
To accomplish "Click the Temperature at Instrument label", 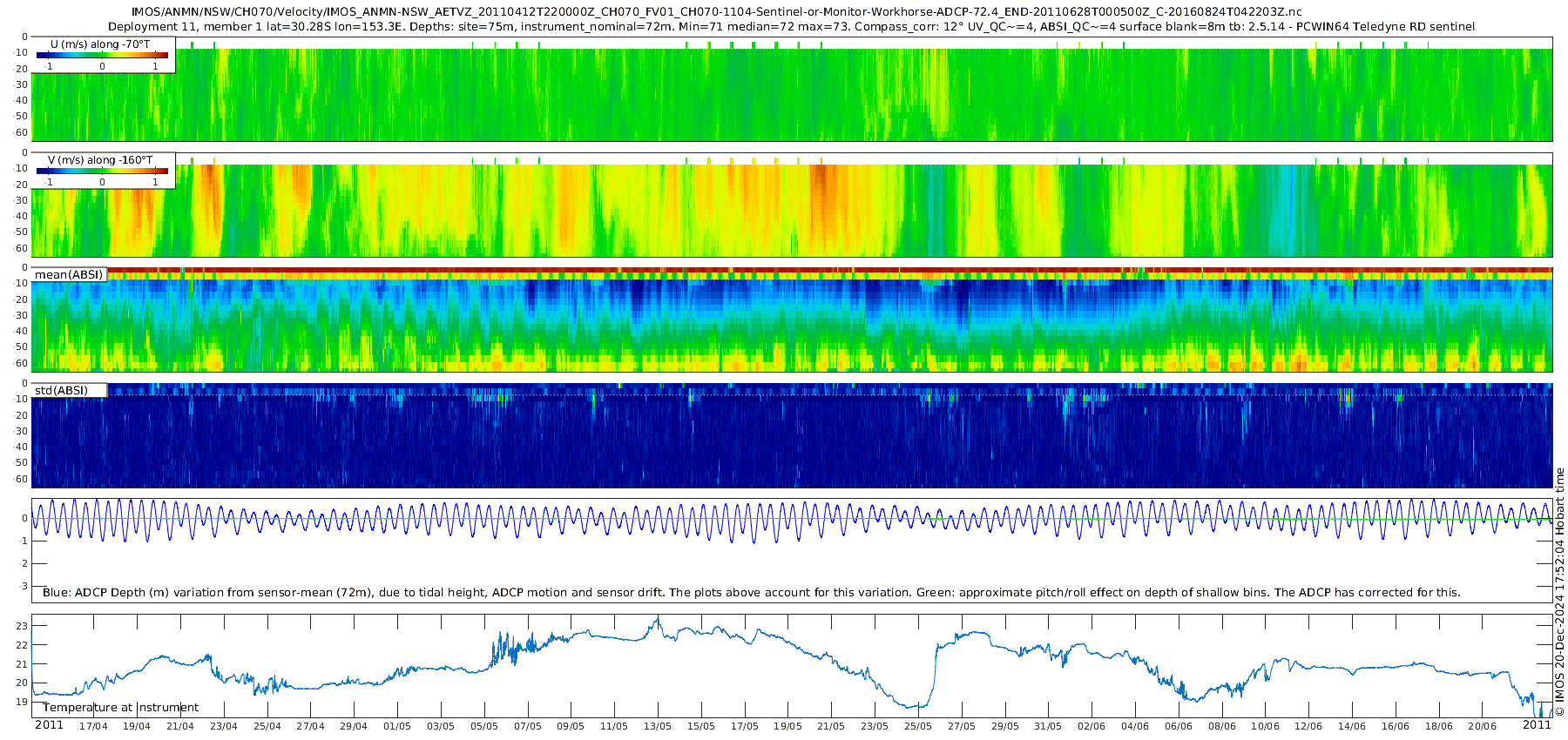I will tap(120, 708).
